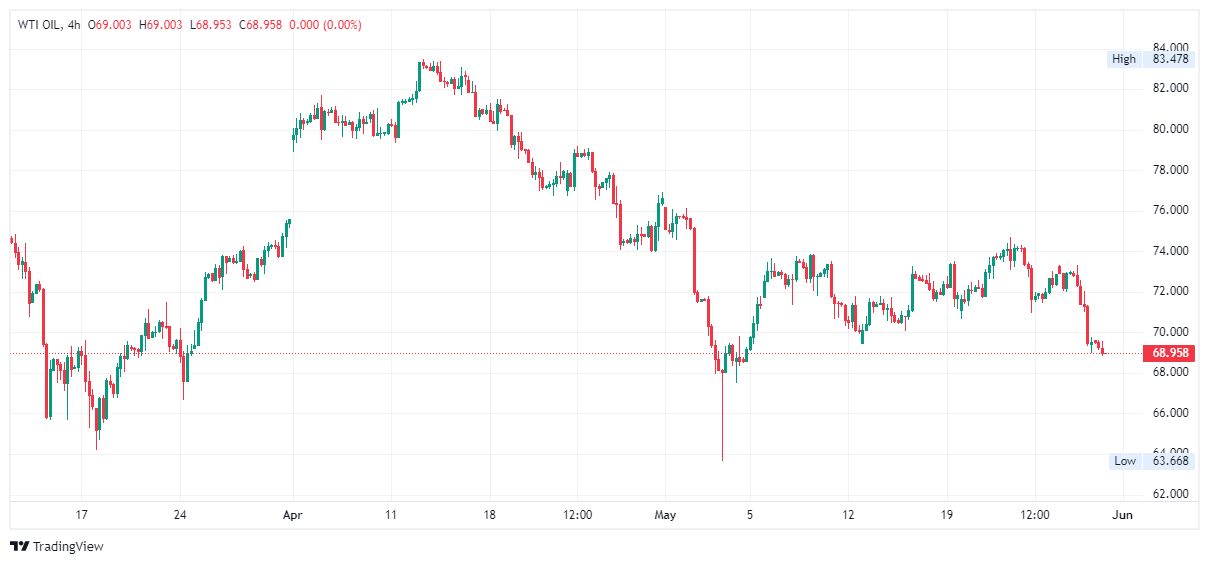Click the Jun label on time axis
The width and height of the screenshot is (1209, 564).
pos(1122,515)
